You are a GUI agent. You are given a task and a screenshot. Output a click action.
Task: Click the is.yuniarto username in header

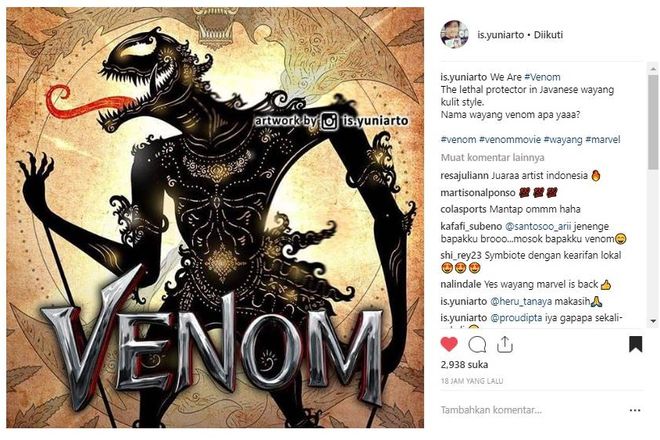(x=500, y=35)
